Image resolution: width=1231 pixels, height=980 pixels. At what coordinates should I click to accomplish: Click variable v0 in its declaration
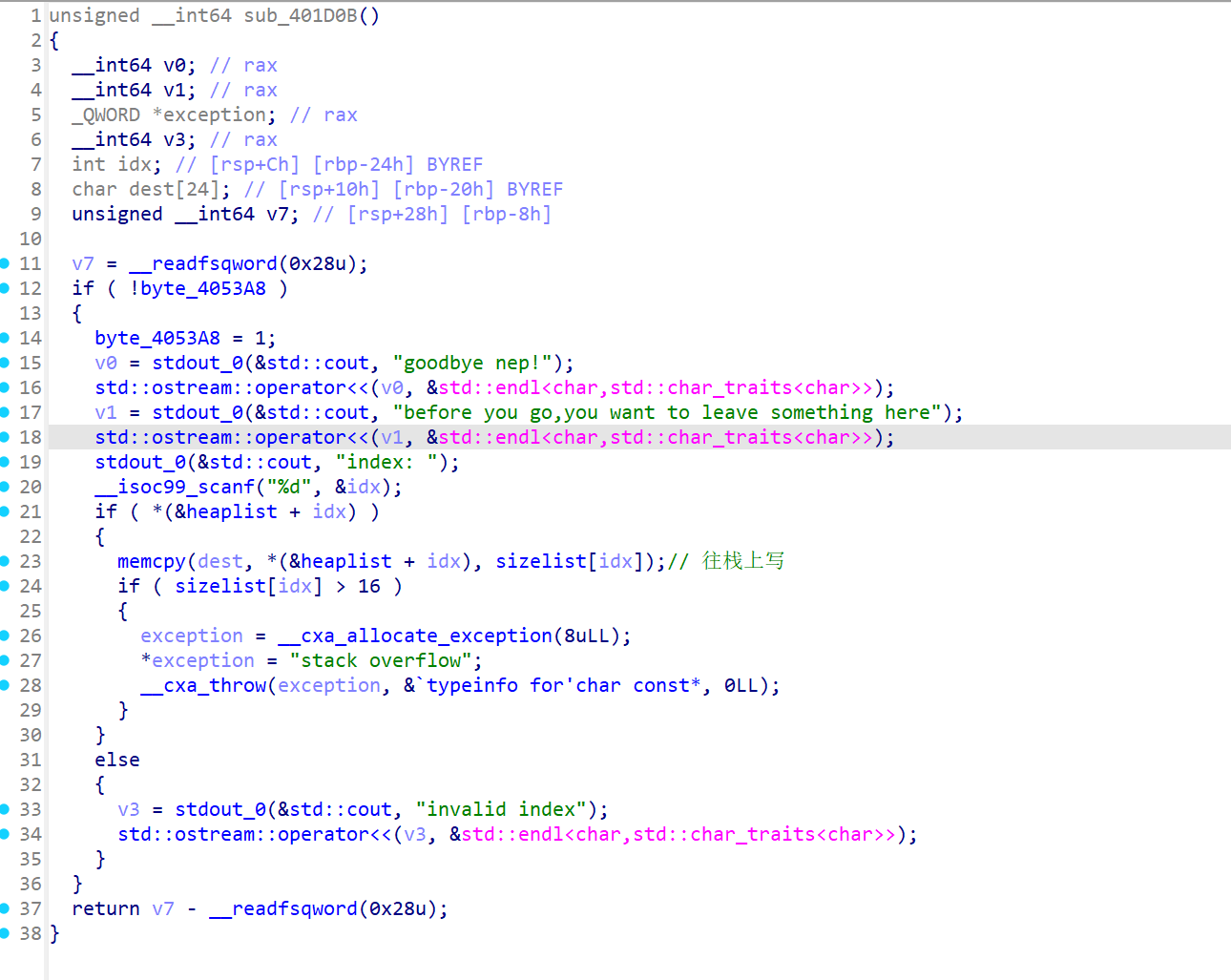(175, 65)
